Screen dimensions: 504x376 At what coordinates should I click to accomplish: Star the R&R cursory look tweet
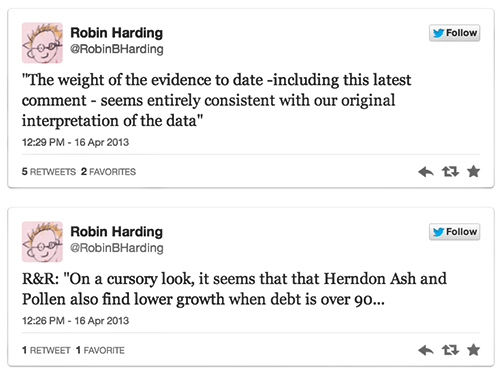point(473,350)
